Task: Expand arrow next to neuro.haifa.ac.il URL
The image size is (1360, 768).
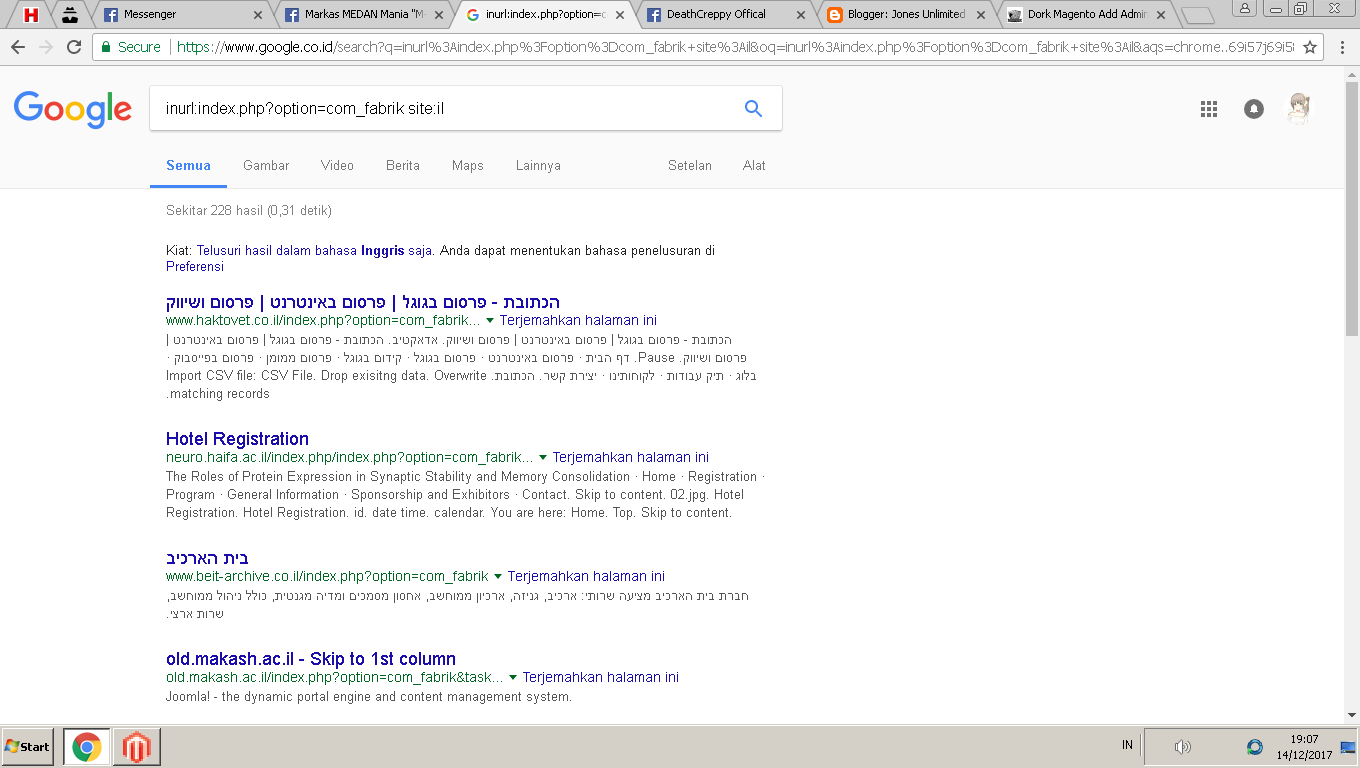Action: [543, 458]
